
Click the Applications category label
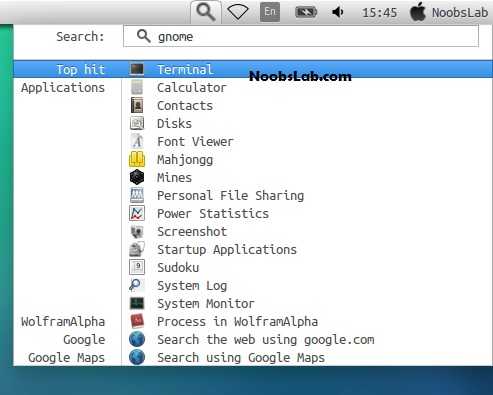coord(63,88)
